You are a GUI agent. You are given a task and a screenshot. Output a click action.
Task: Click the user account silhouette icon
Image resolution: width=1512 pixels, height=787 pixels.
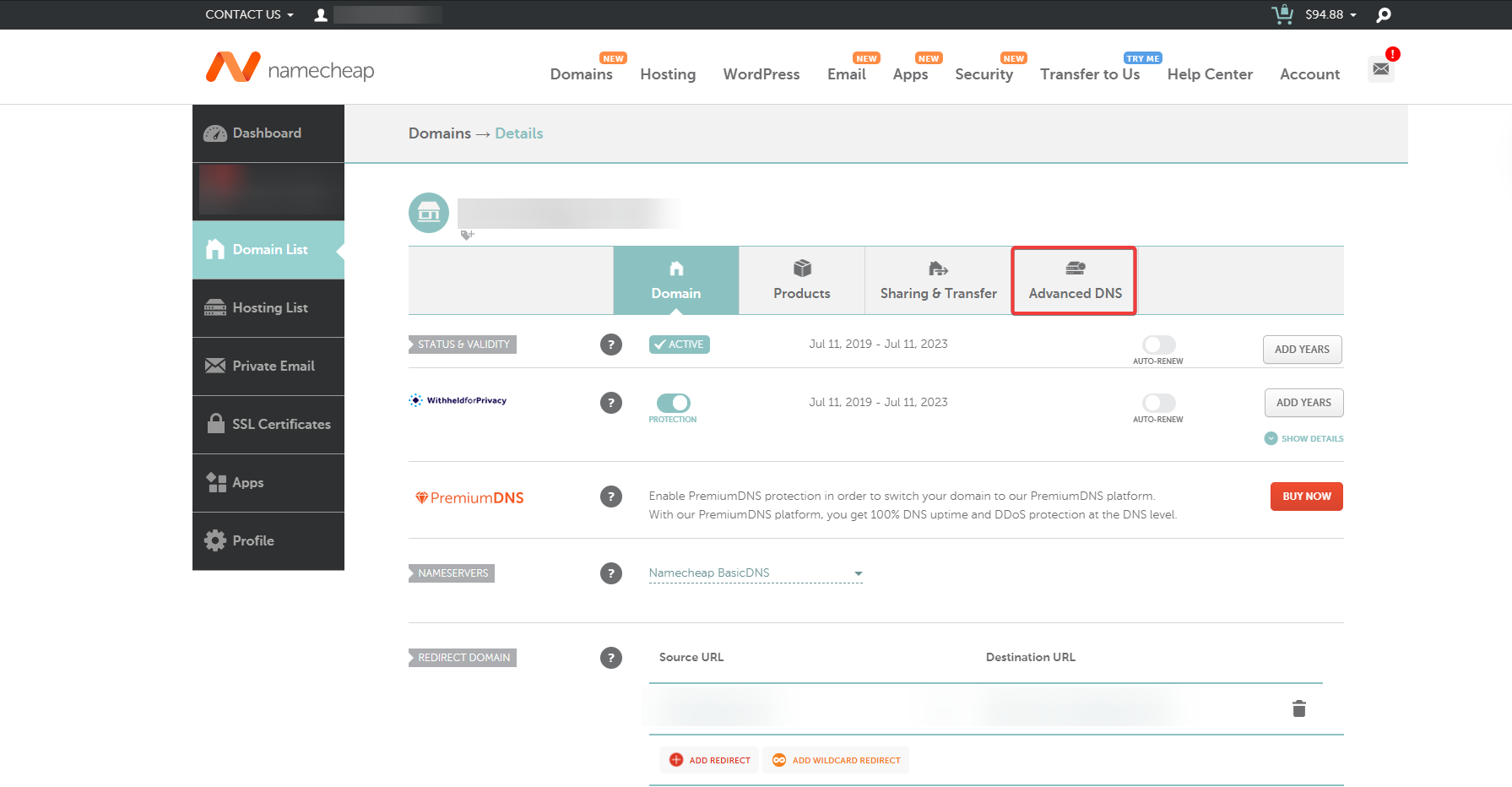click(321, 15)
